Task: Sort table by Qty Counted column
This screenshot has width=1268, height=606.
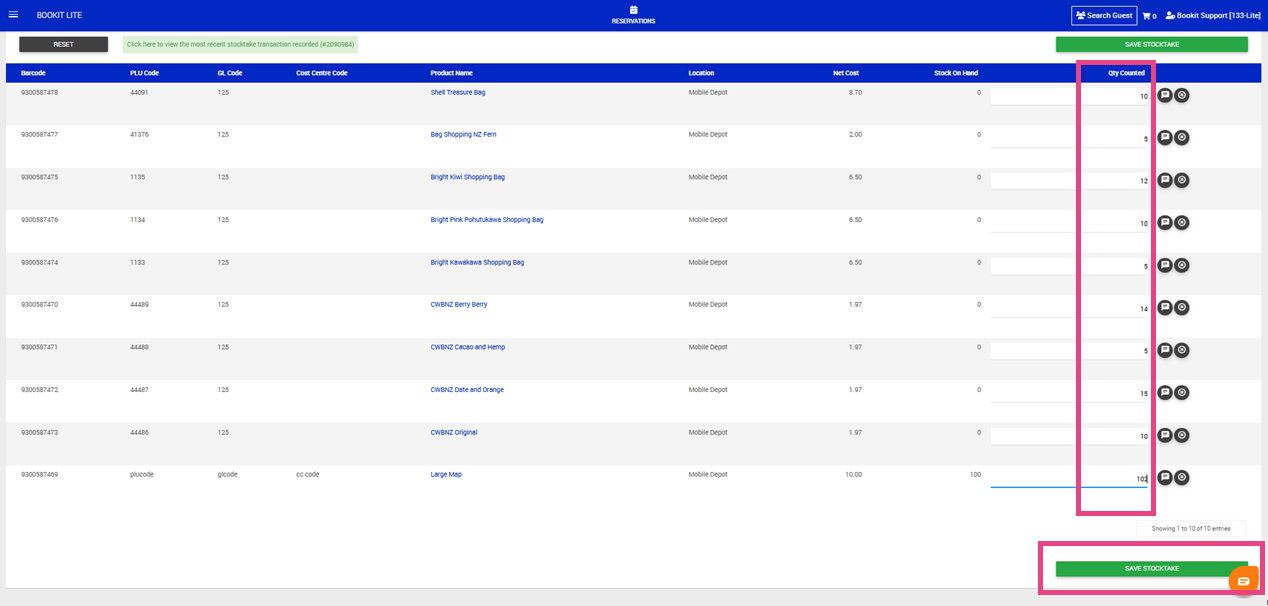Action: tap(1127, 73)
